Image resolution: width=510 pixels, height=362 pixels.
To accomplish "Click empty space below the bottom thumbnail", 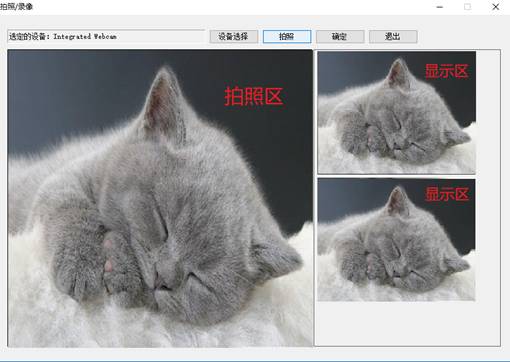I will [x=407, y=323].
